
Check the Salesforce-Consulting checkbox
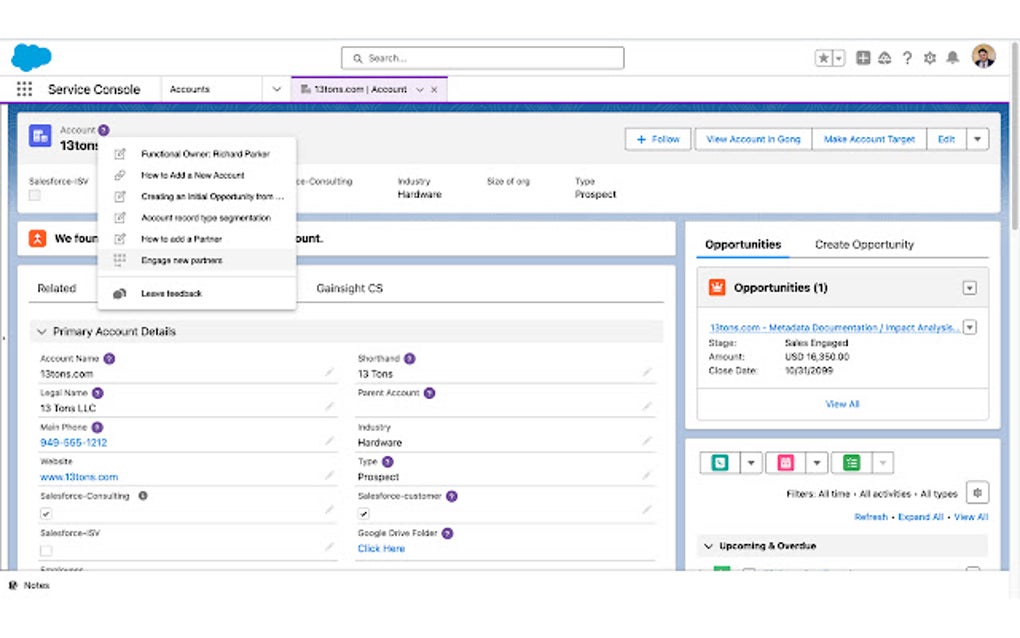point(44,512)
